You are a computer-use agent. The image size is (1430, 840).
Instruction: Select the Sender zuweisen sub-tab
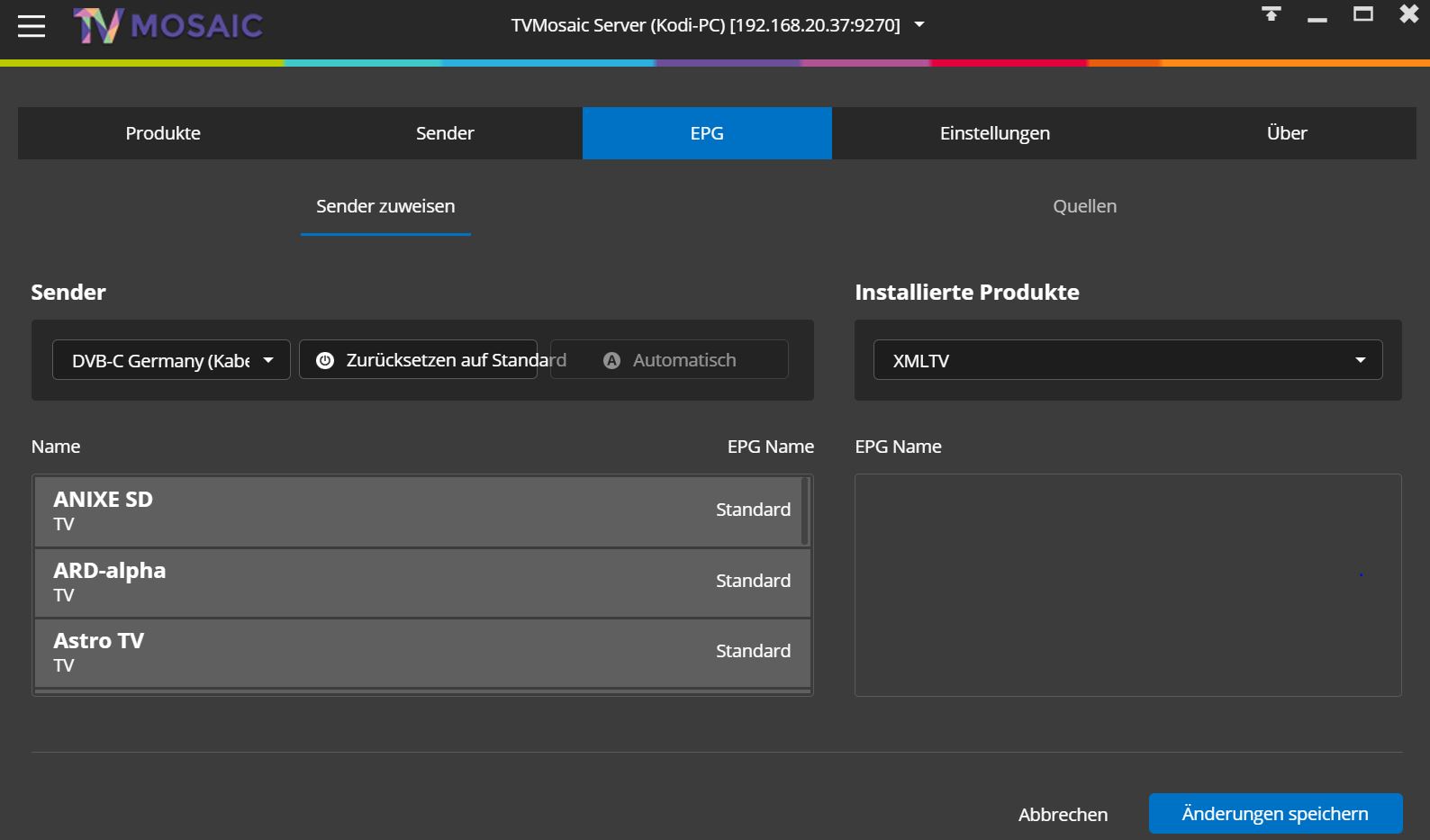[385, 207]
